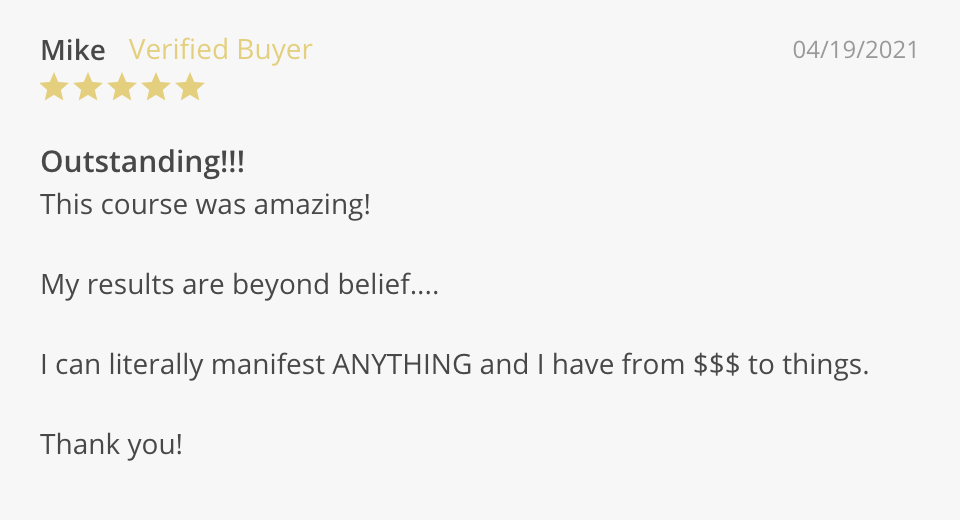Click the fourth rating star

[x=156, y=88]
